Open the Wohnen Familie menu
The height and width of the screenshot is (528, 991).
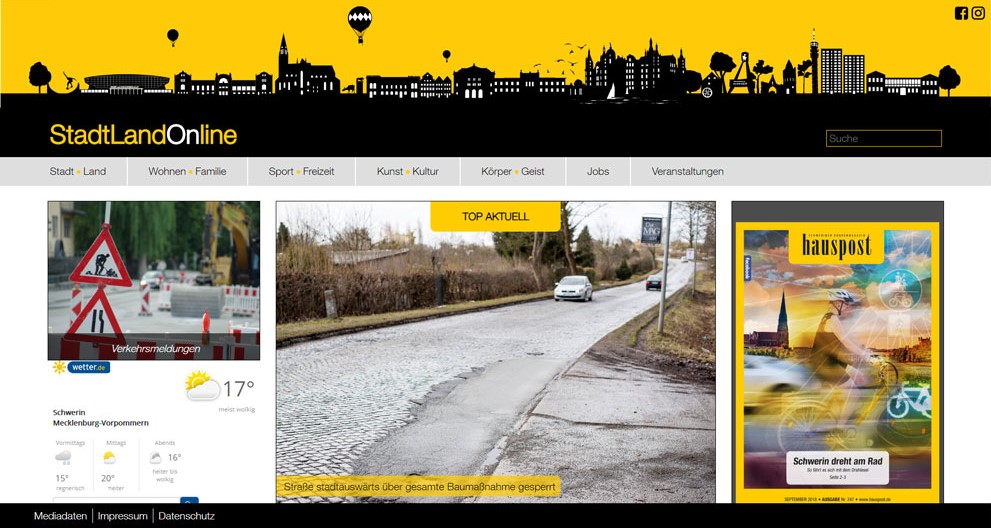(187, 171)
